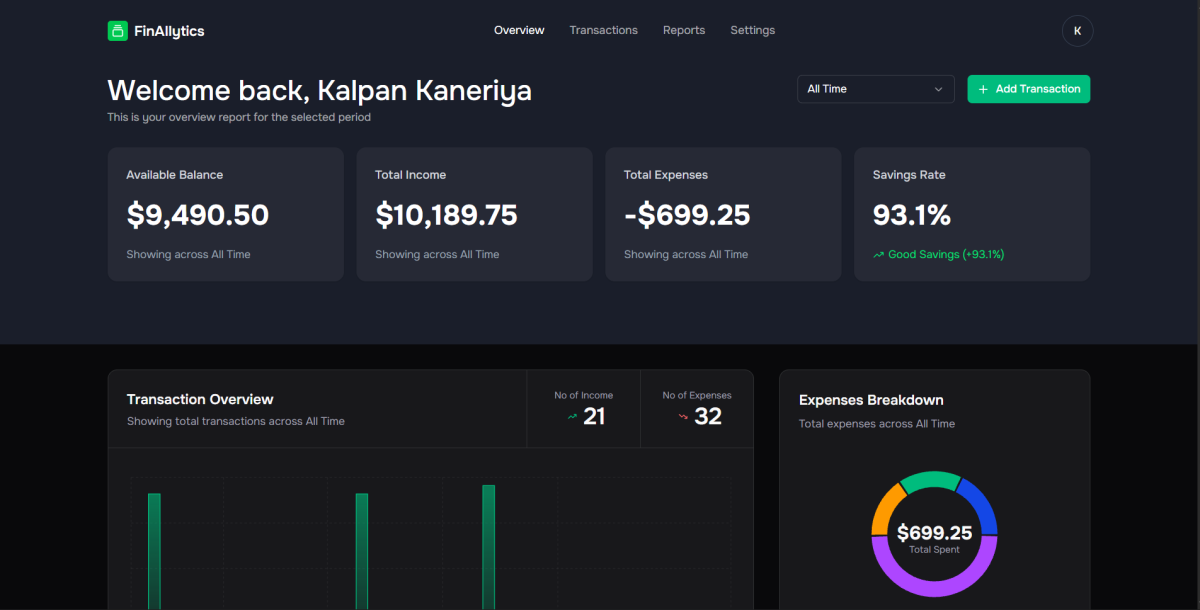This screenshot has width=1200, height=610.
Task: Click the FinAllytics brand name
Action: point(169,31)
